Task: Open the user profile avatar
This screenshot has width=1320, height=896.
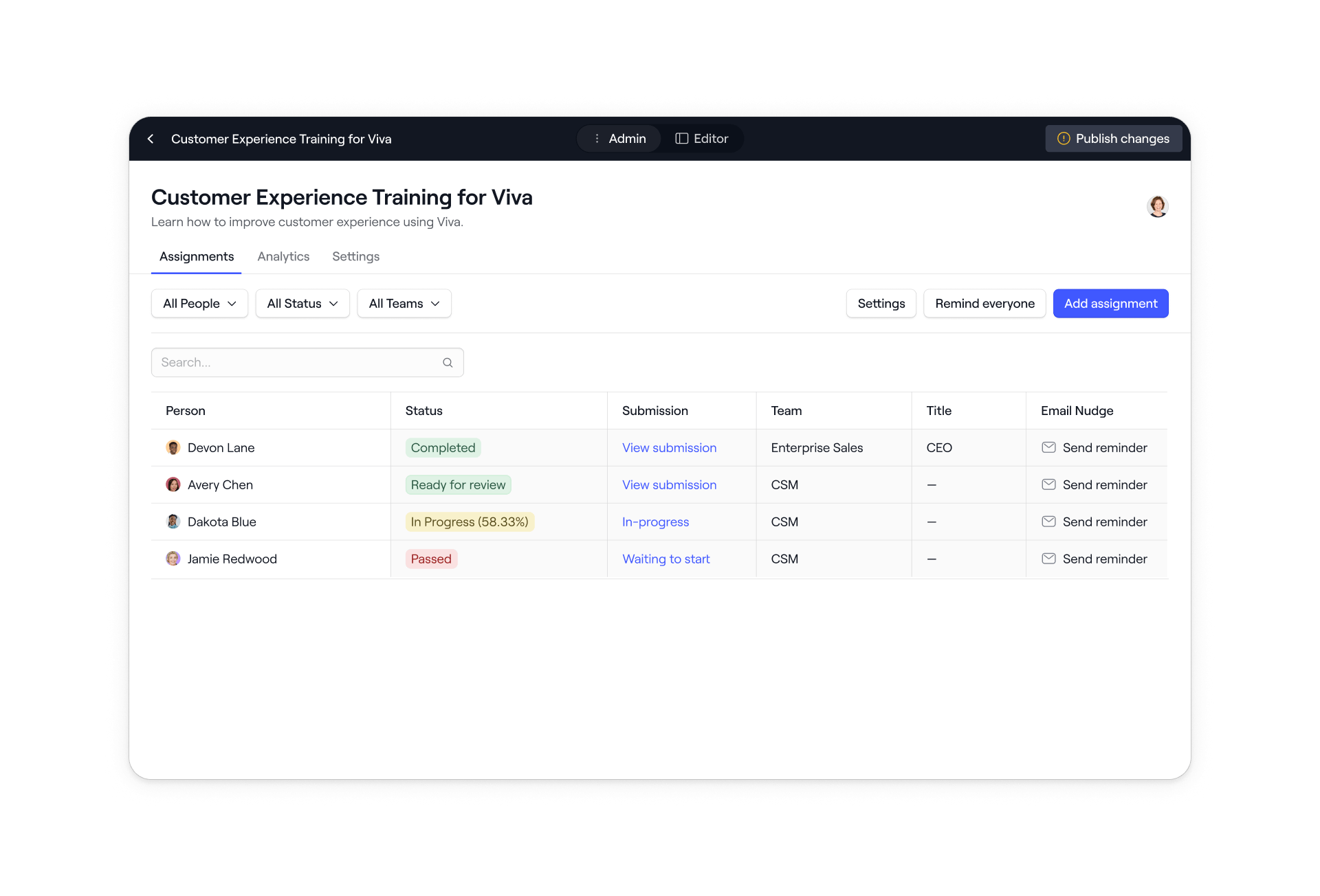Action: 1157,206
